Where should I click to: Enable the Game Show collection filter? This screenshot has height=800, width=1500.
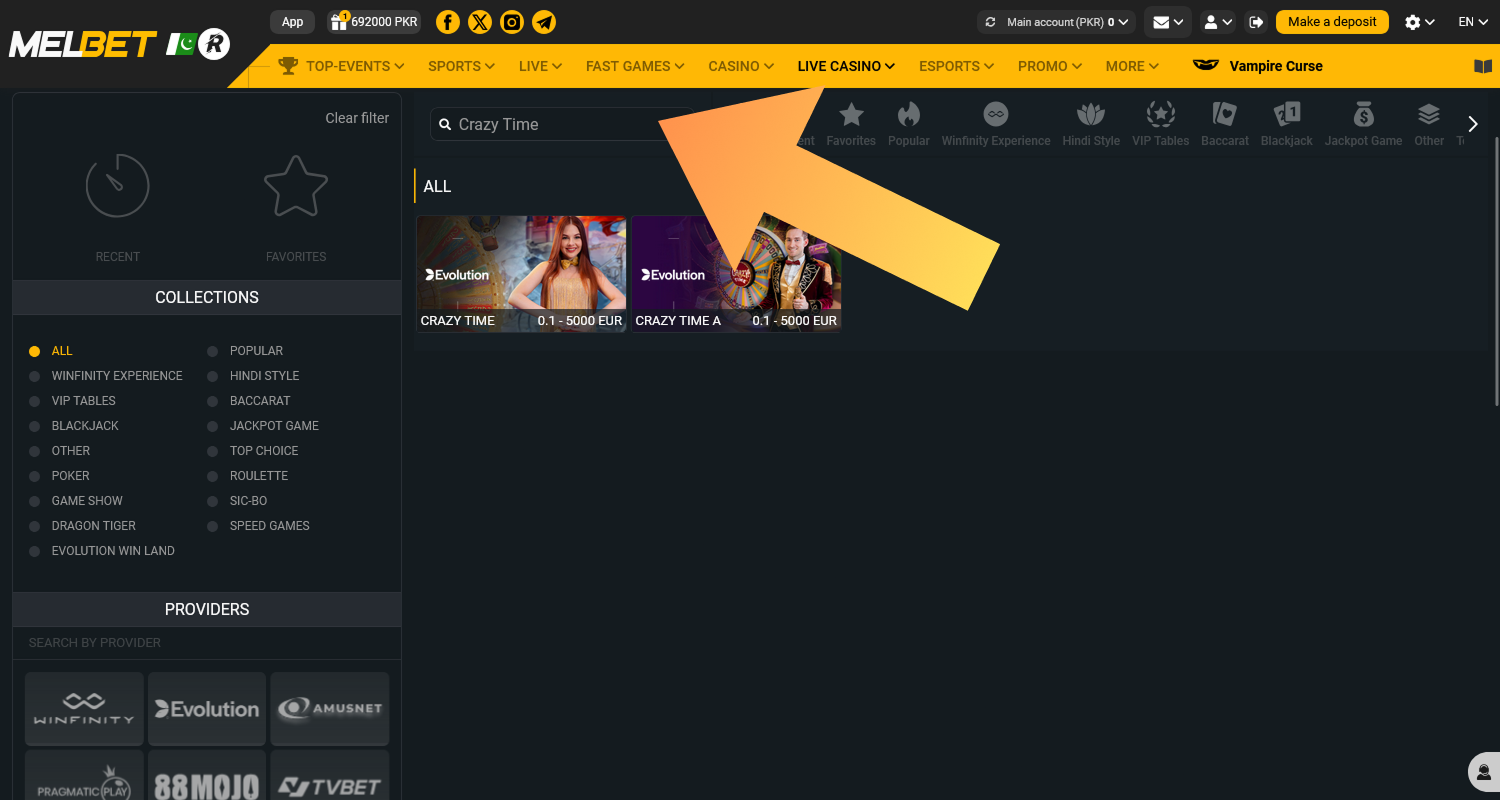pos(34,500)
